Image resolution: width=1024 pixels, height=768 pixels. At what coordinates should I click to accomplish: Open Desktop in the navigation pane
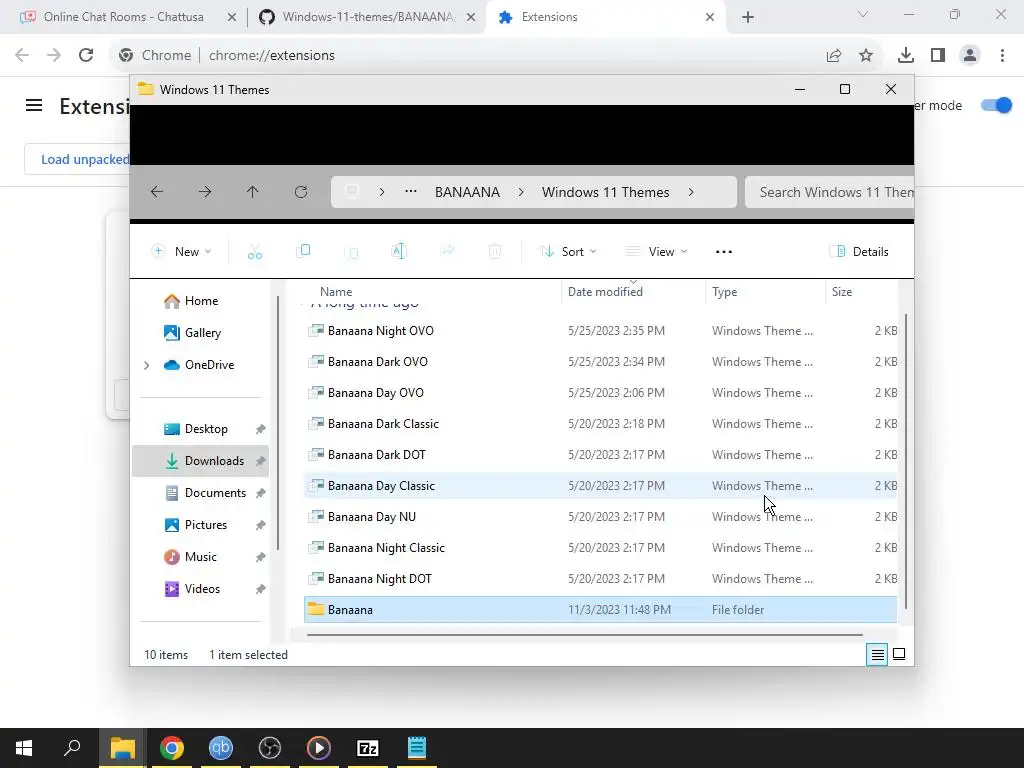[206, 429]
